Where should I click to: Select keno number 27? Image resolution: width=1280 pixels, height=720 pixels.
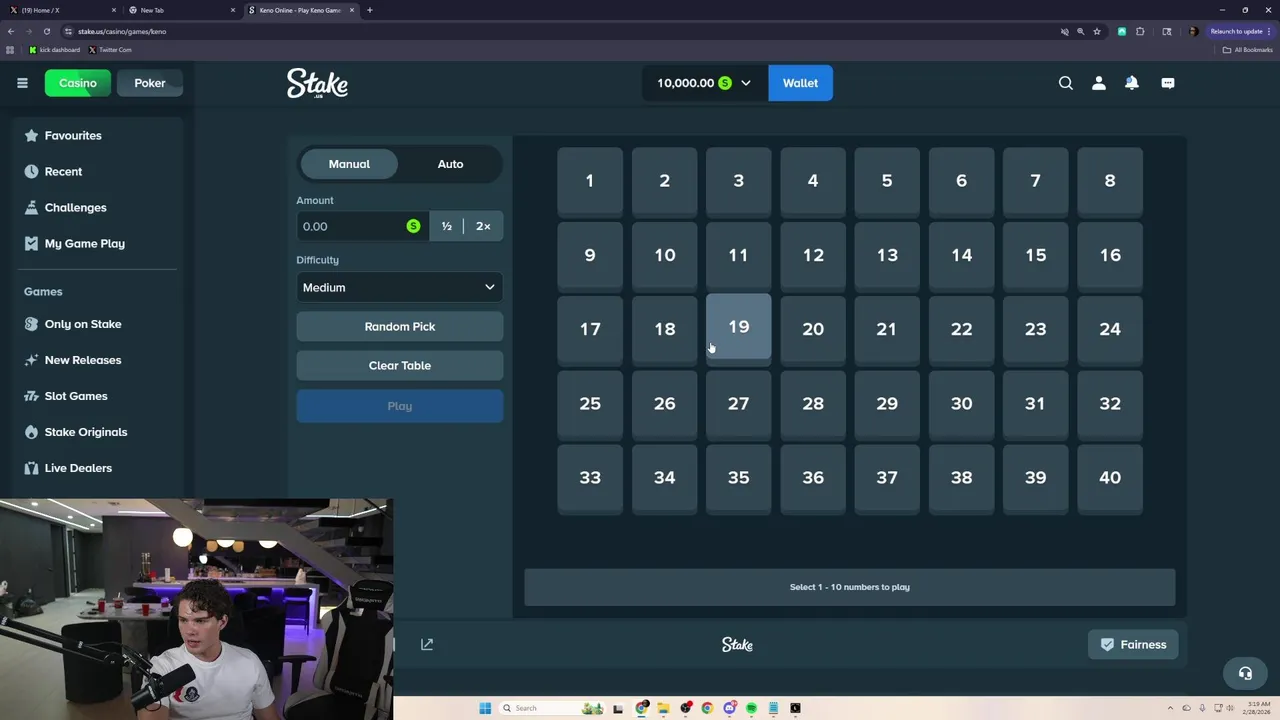739,404
